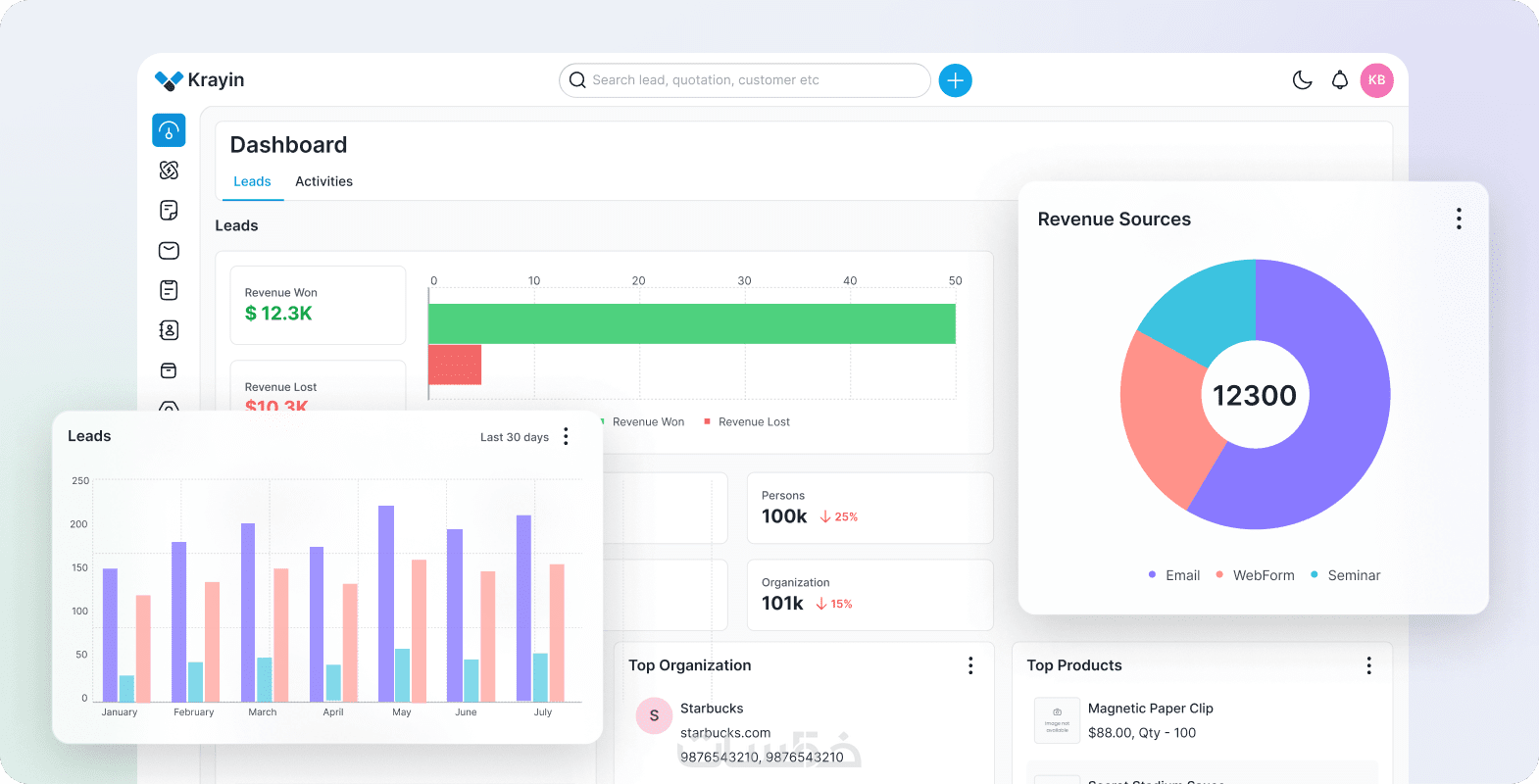Open the Contacts sidebar icon
The height and width of the screenshot is (784, 1539).
169,330
